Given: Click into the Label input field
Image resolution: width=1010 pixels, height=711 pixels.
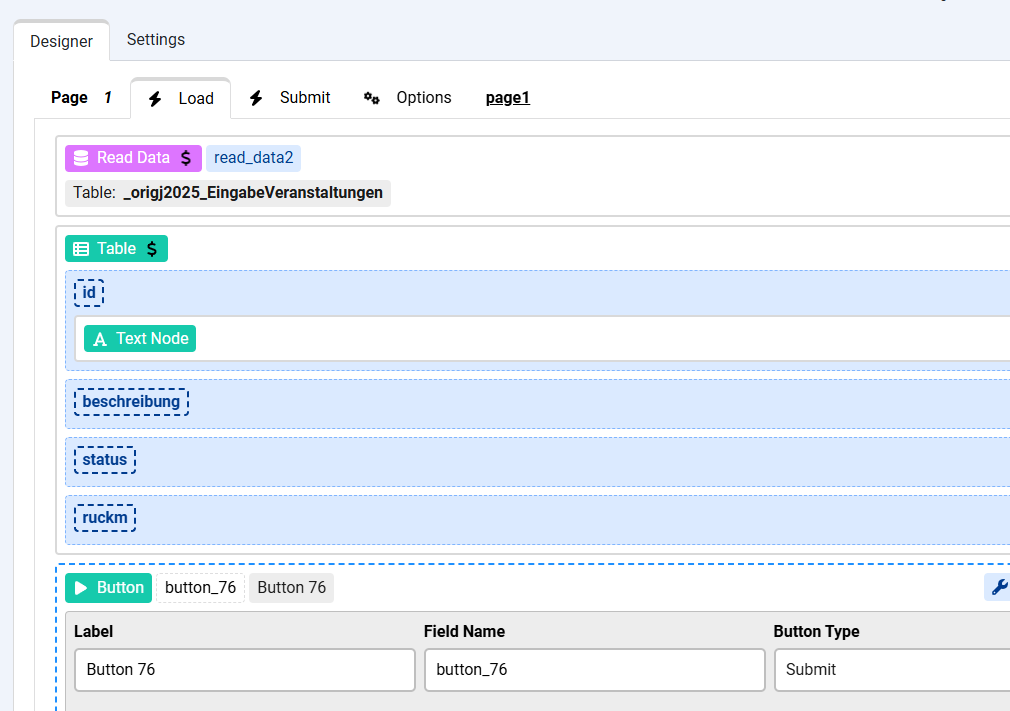Looking at the screenshot, I should point(244,670).
